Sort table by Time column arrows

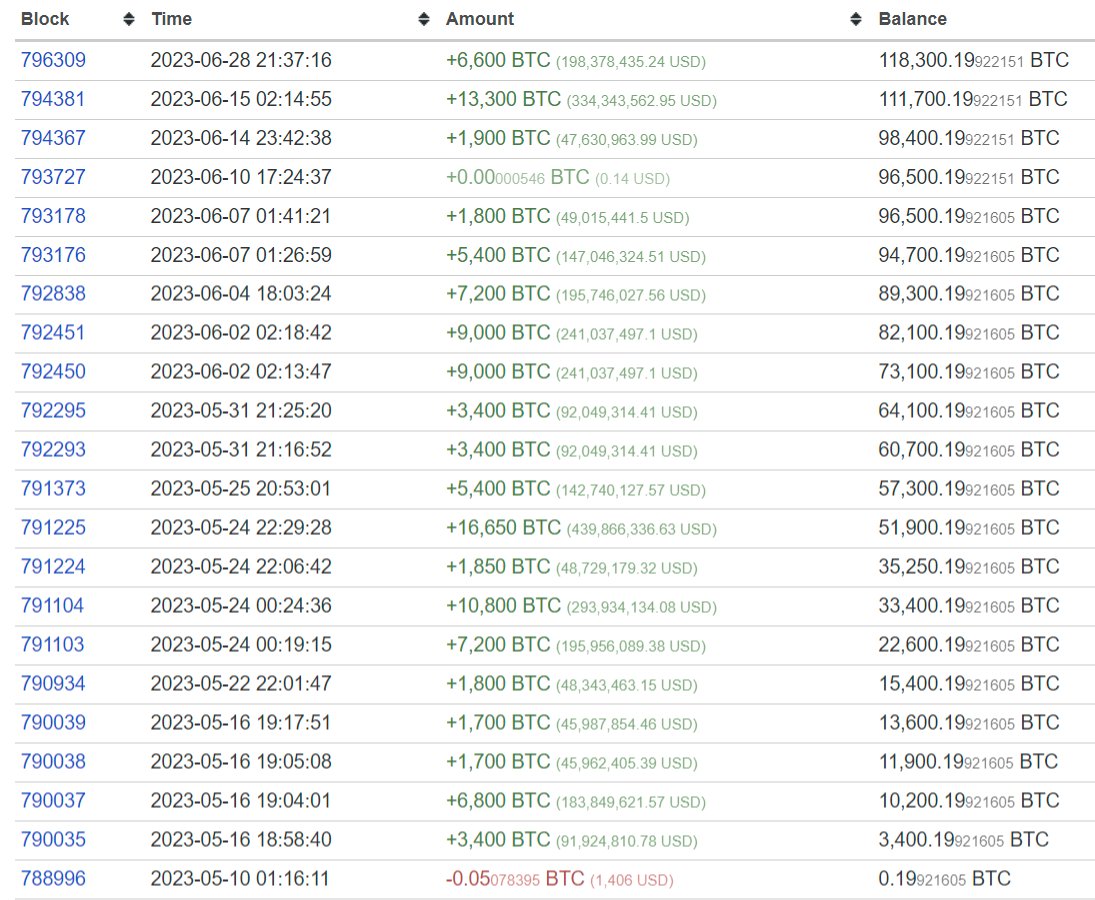[x=424, y=20]
